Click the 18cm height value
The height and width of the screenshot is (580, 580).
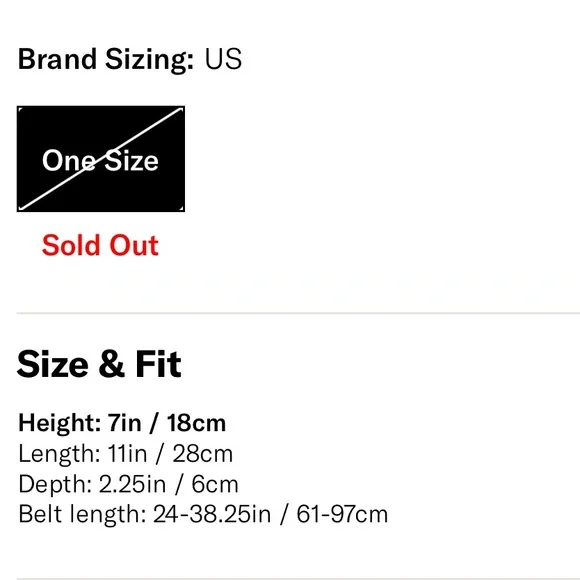point(196,423)
